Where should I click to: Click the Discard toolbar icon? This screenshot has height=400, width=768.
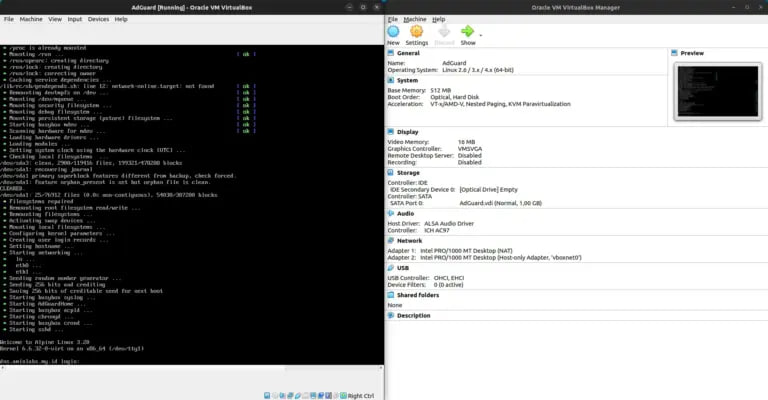[x=444, y=31]
